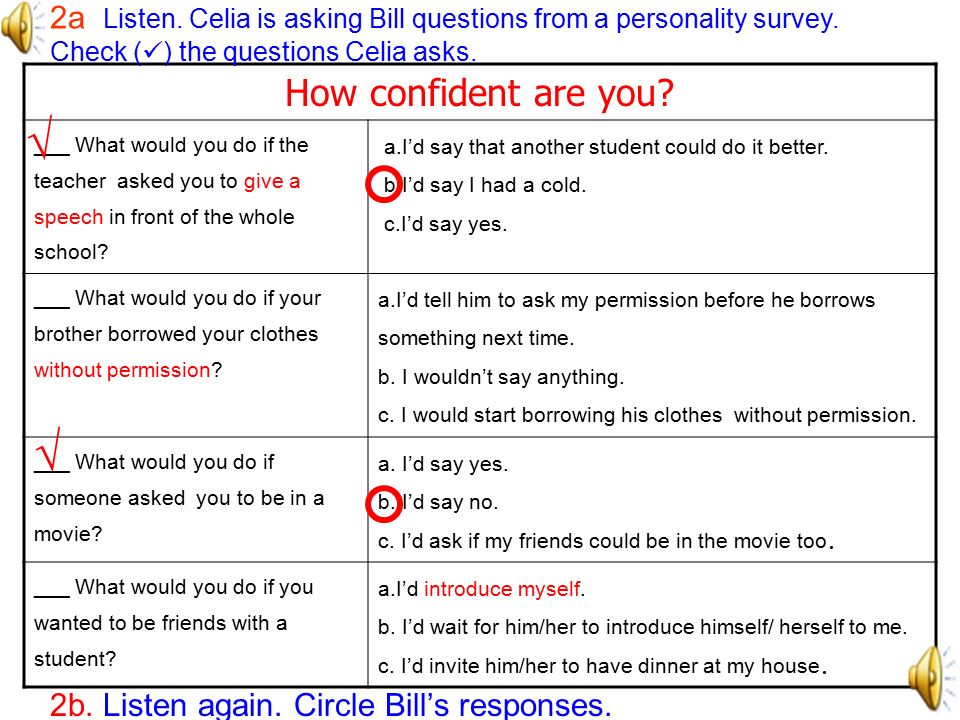Select circled answer b "I'd say I had a cold"
The width and height of the screenshot is (960, 720).
[476, 184]
